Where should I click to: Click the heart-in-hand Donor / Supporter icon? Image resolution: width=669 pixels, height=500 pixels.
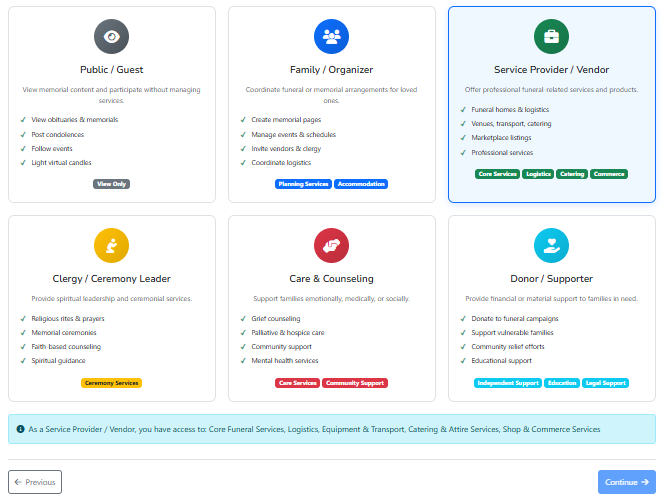tap(551, 246)
